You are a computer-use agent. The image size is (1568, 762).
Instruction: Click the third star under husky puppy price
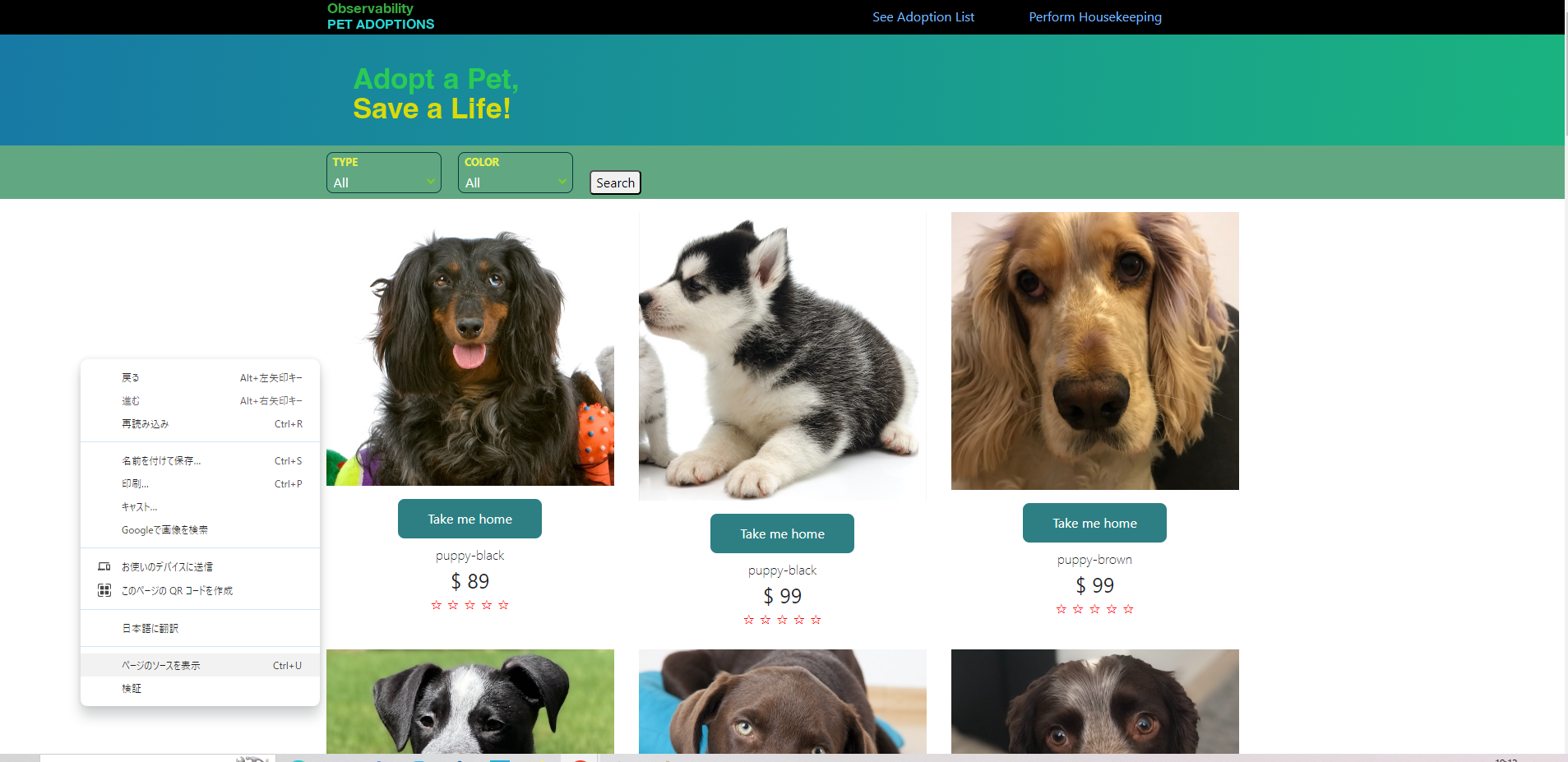782,620
